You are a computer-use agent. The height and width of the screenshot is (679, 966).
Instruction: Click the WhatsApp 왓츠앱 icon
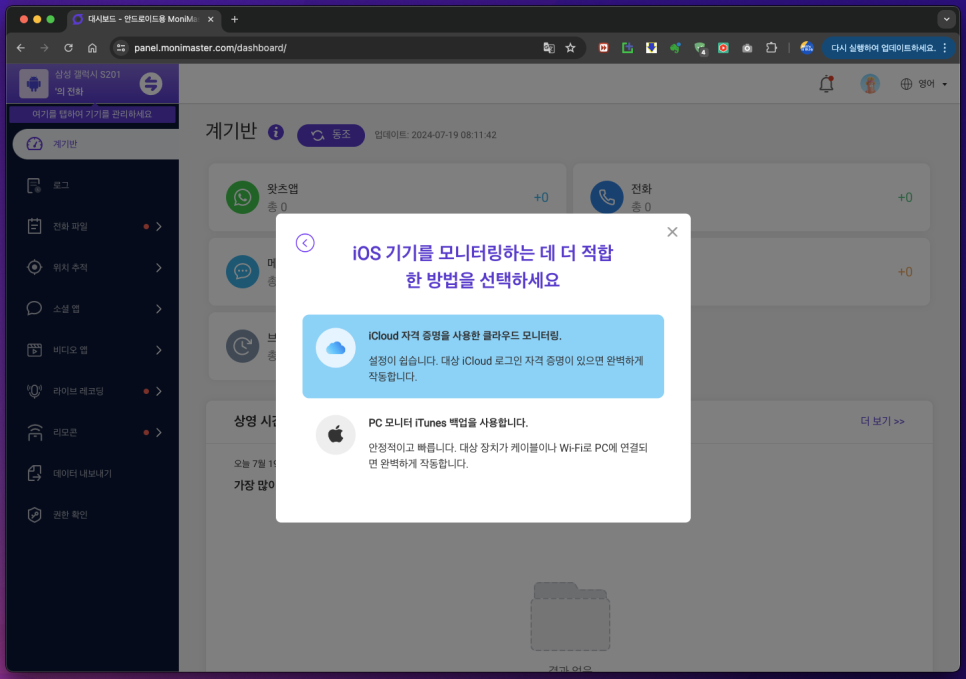[x=242, y=197]
